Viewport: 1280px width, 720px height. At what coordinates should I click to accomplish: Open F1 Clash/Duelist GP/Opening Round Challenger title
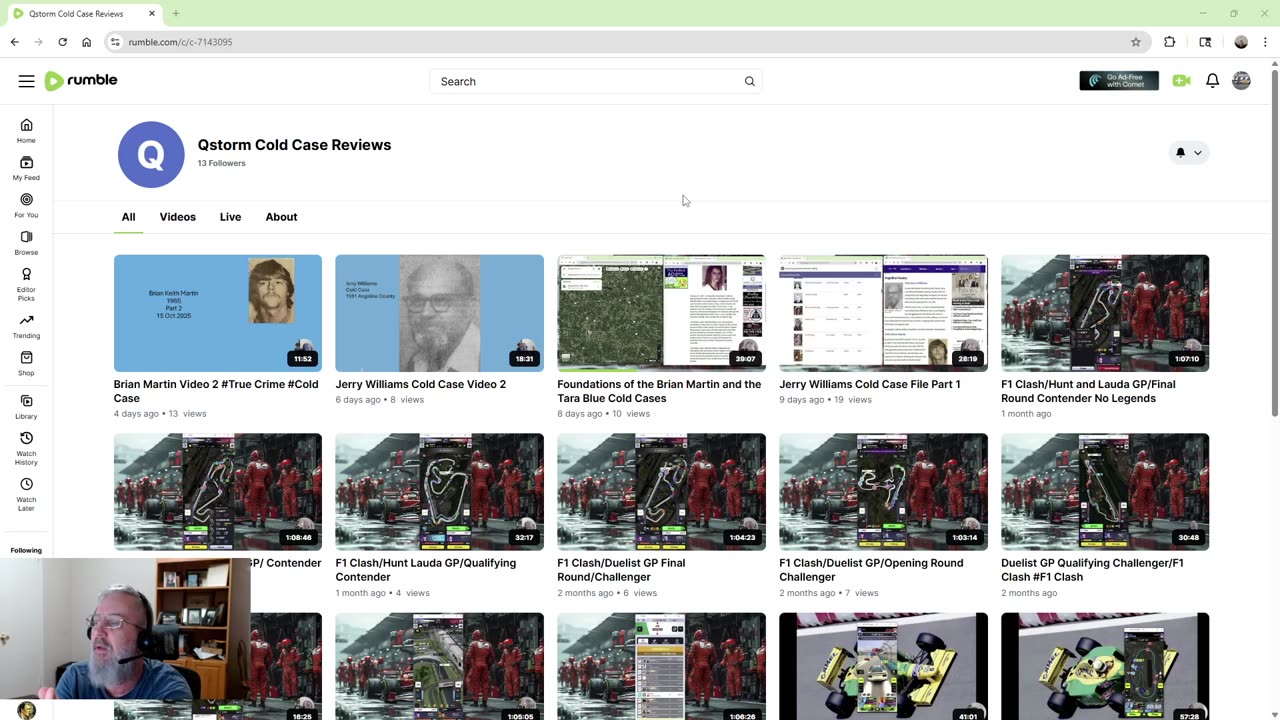871,570
